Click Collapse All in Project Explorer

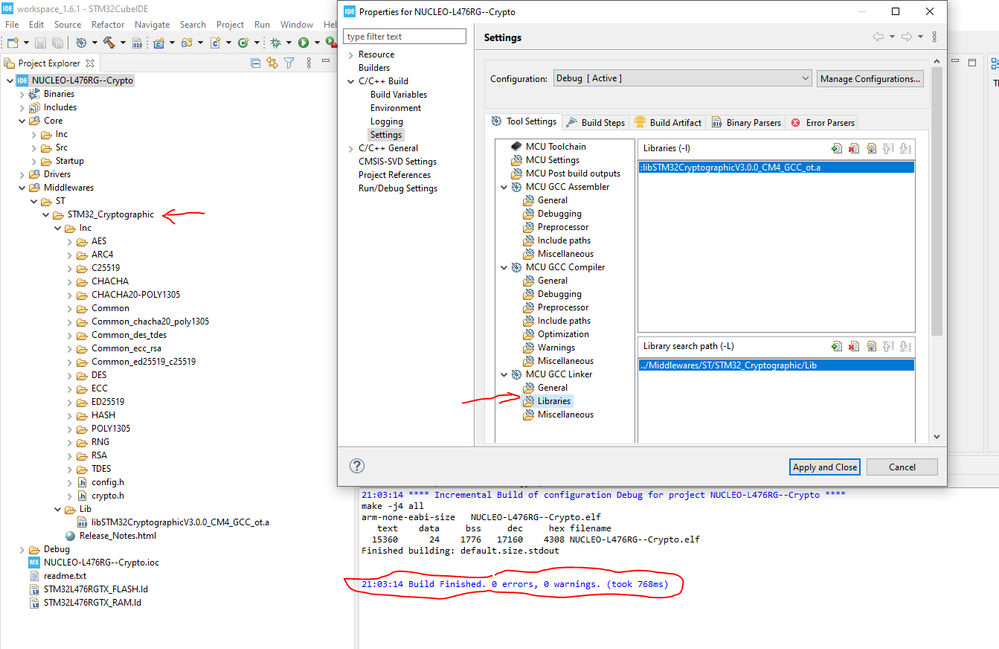point(255,63)
